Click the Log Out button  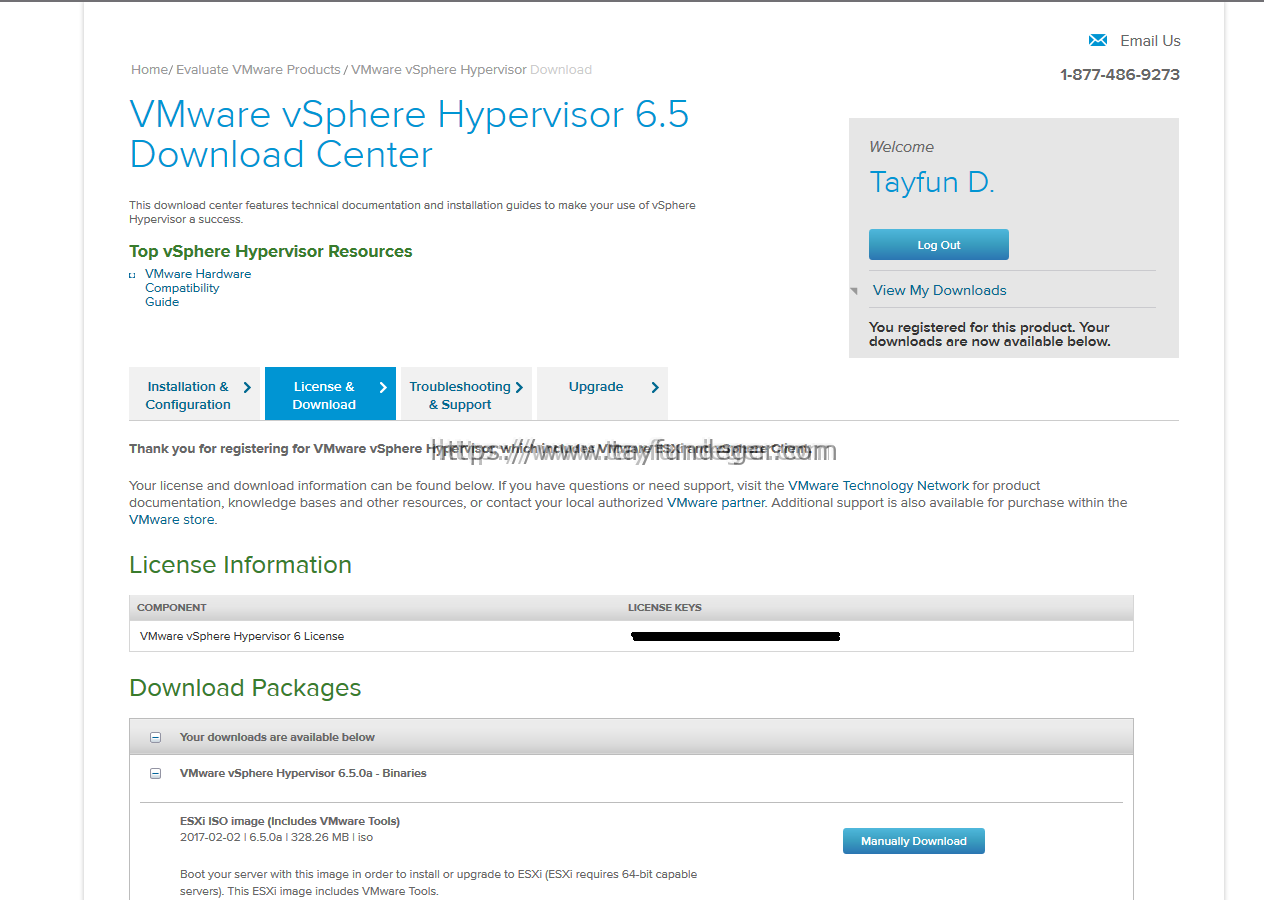tap(939, 245)
